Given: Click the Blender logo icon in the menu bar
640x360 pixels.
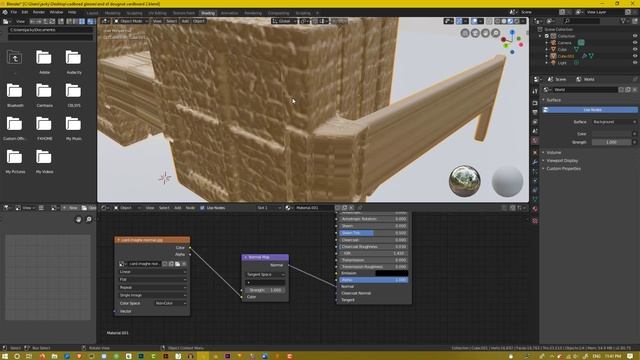Looking at the screenshot, I should (x=5, y=12).
